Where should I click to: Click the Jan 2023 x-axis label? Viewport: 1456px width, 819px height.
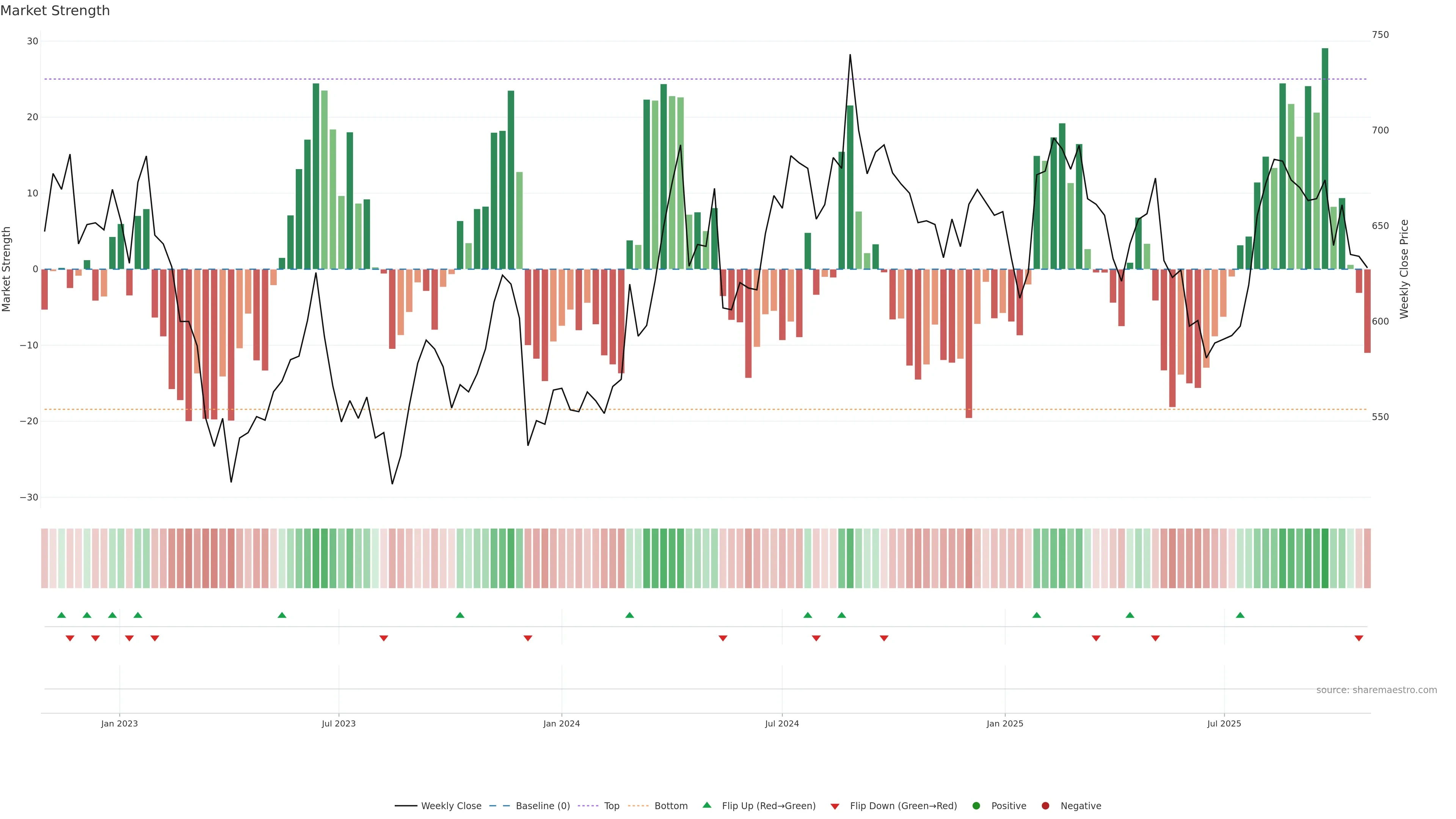[119, 723]
